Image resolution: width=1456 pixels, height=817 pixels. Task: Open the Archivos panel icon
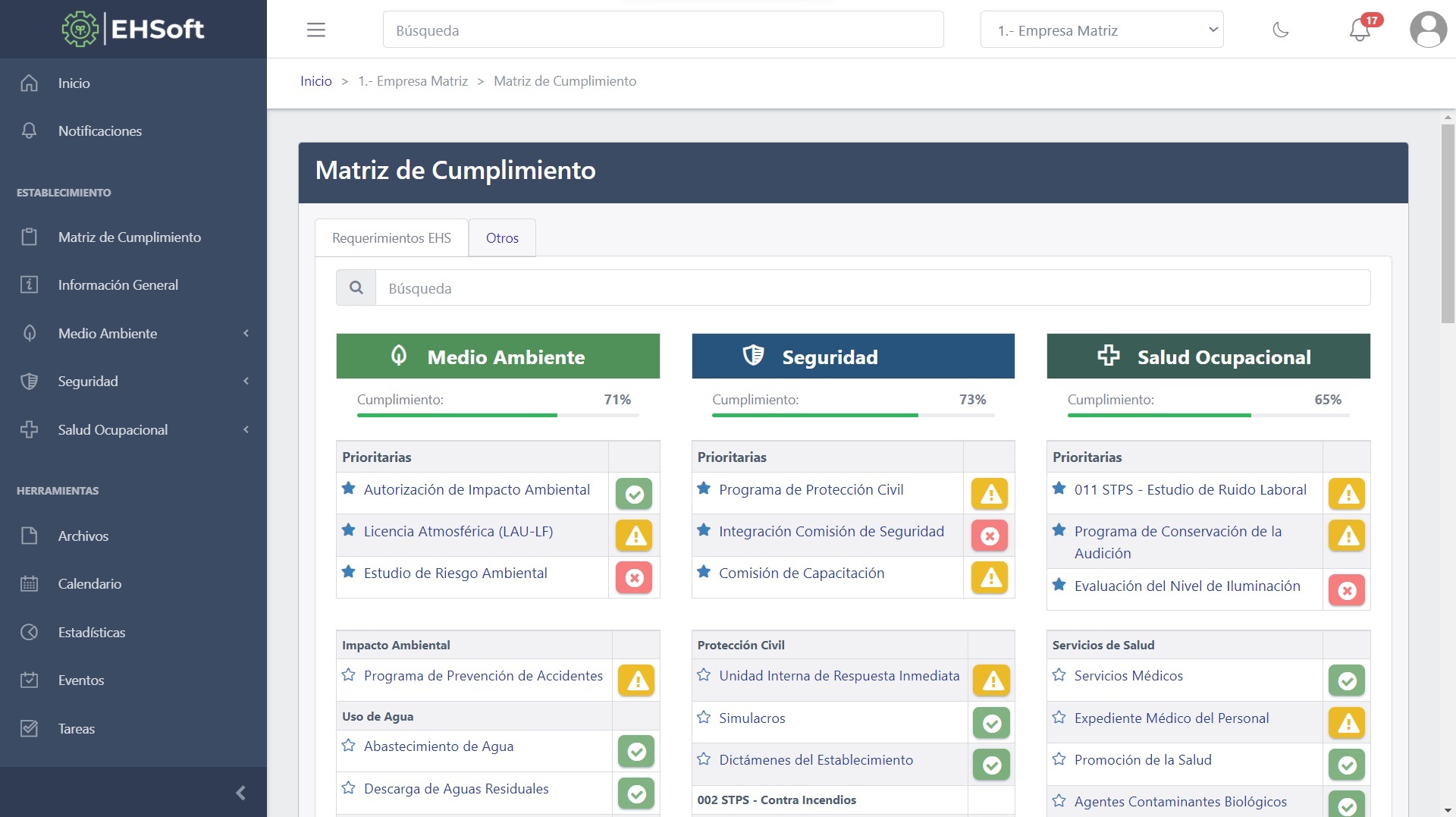(29, 535)
